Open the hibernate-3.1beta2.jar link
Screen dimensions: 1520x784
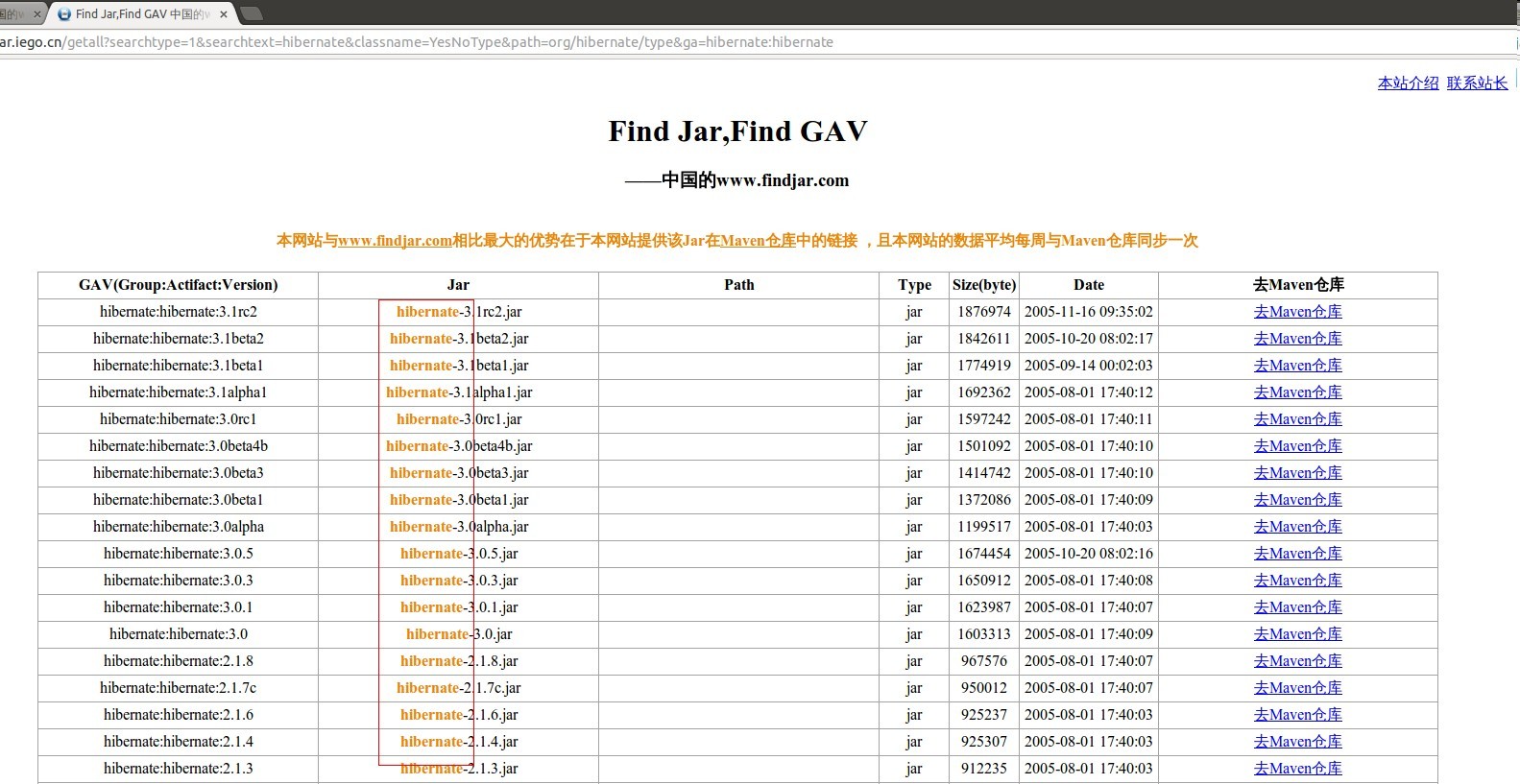(459, 339)
